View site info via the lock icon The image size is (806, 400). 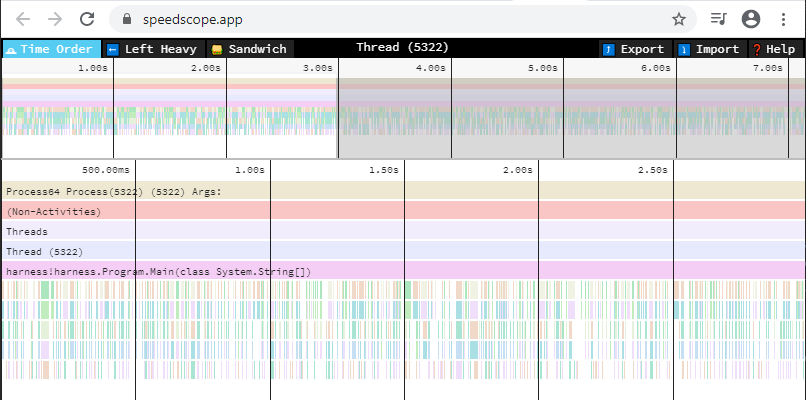click(x=127, y=19)
